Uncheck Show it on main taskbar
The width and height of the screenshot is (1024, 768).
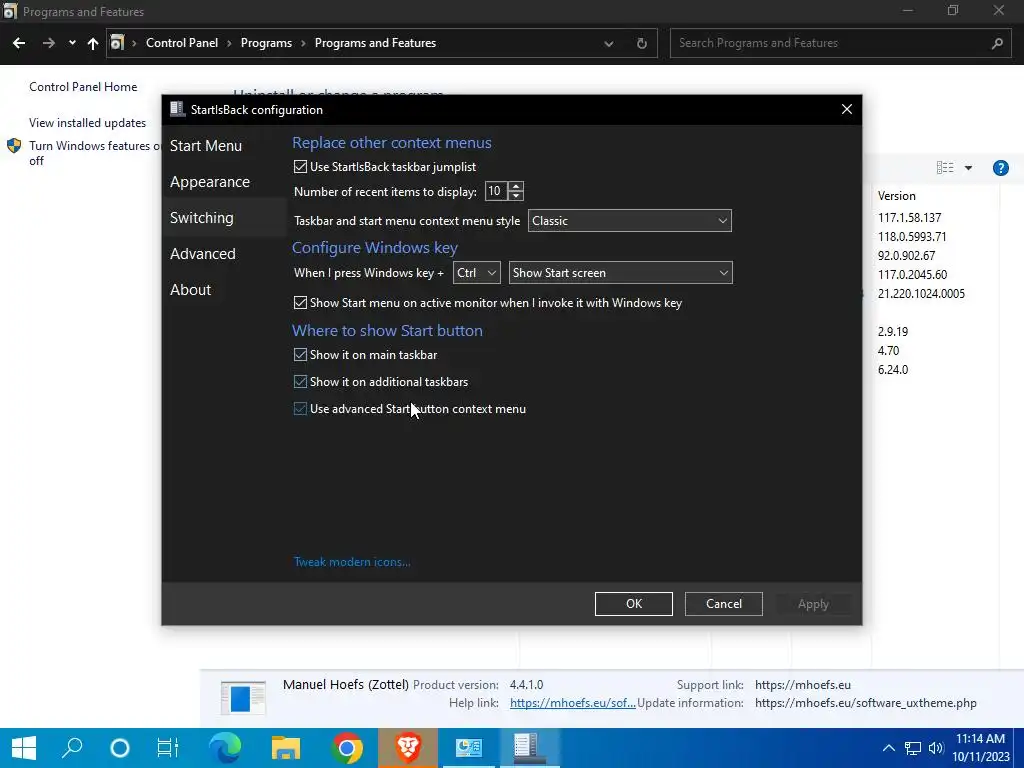[300, 355]
